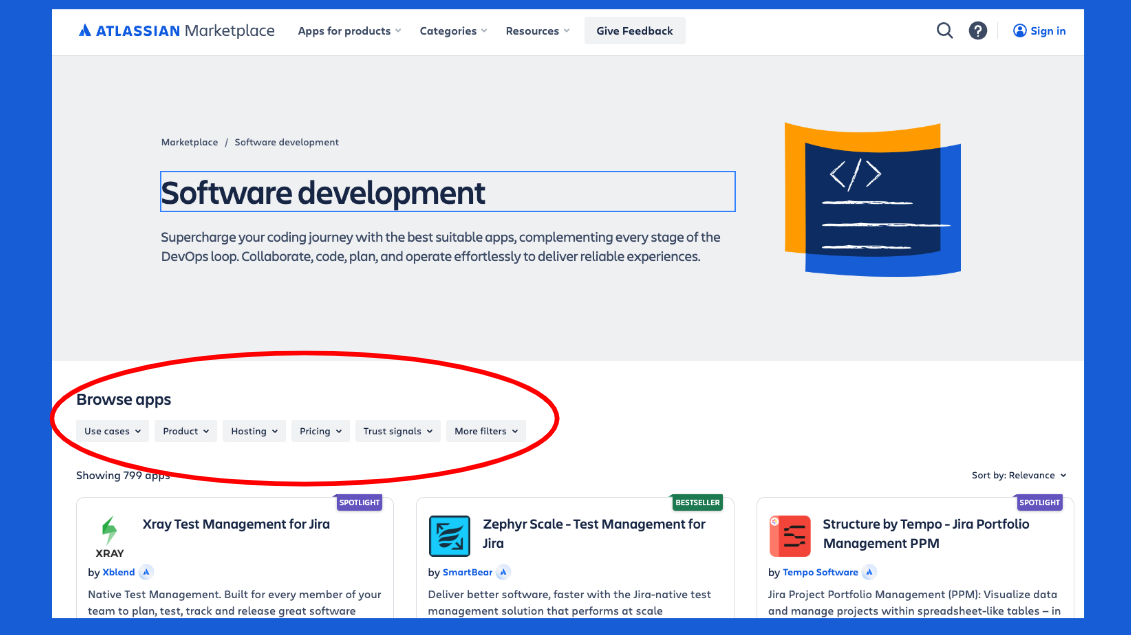Open the search magnifier icon
1131x635 pixels.
(x=944, y=30)
